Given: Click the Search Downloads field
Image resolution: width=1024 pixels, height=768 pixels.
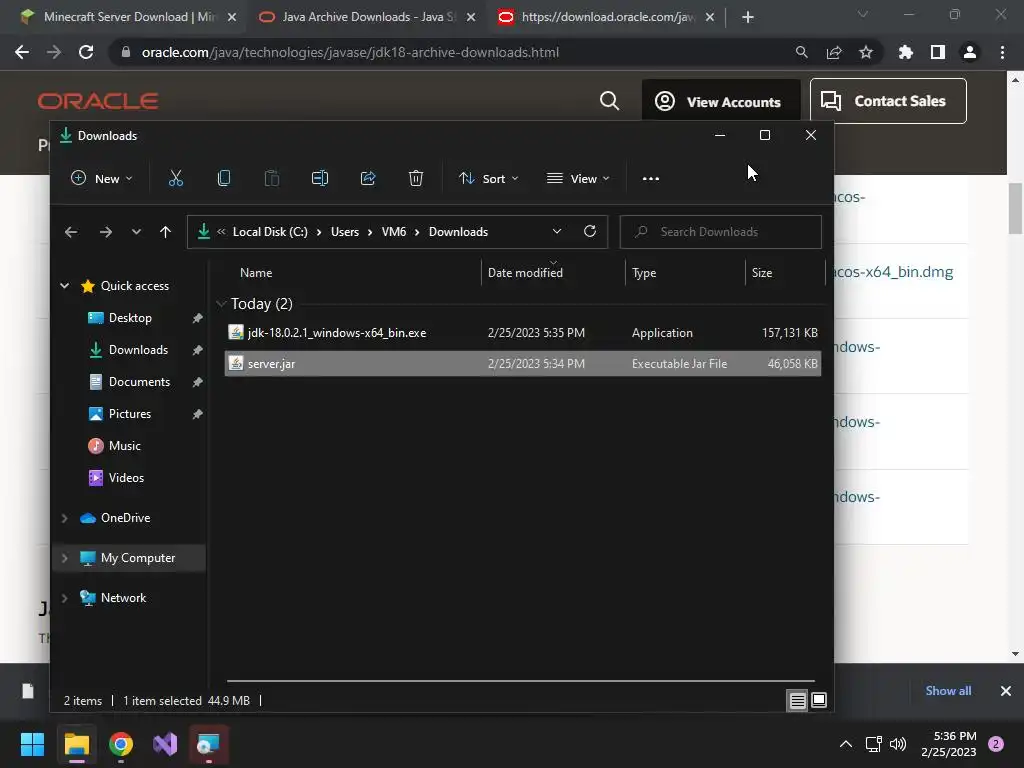Looking at the screenshot, I should tap(720, 232).
